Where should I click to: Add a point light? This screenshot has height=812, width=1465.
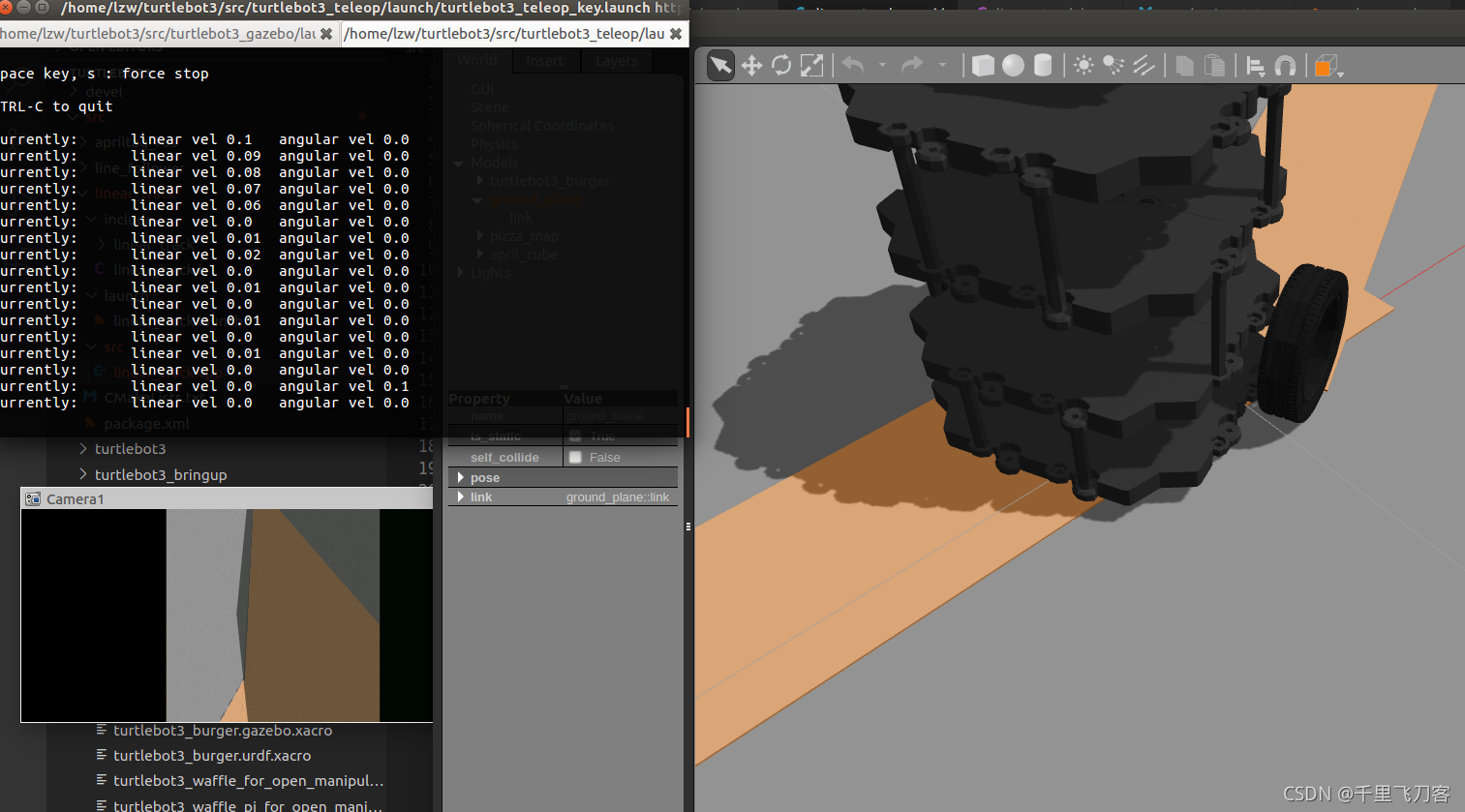(1083, 66)
